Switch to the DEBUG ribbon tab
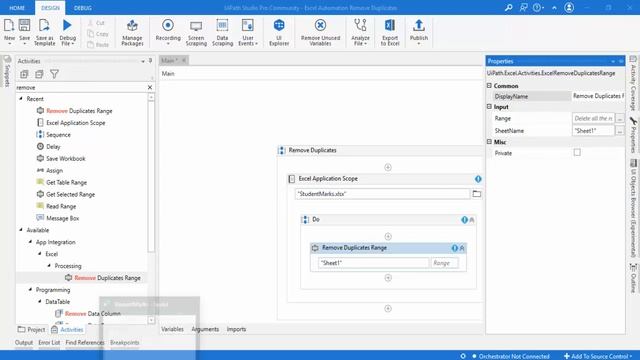The image size is (640, 360). pos(83,8)
